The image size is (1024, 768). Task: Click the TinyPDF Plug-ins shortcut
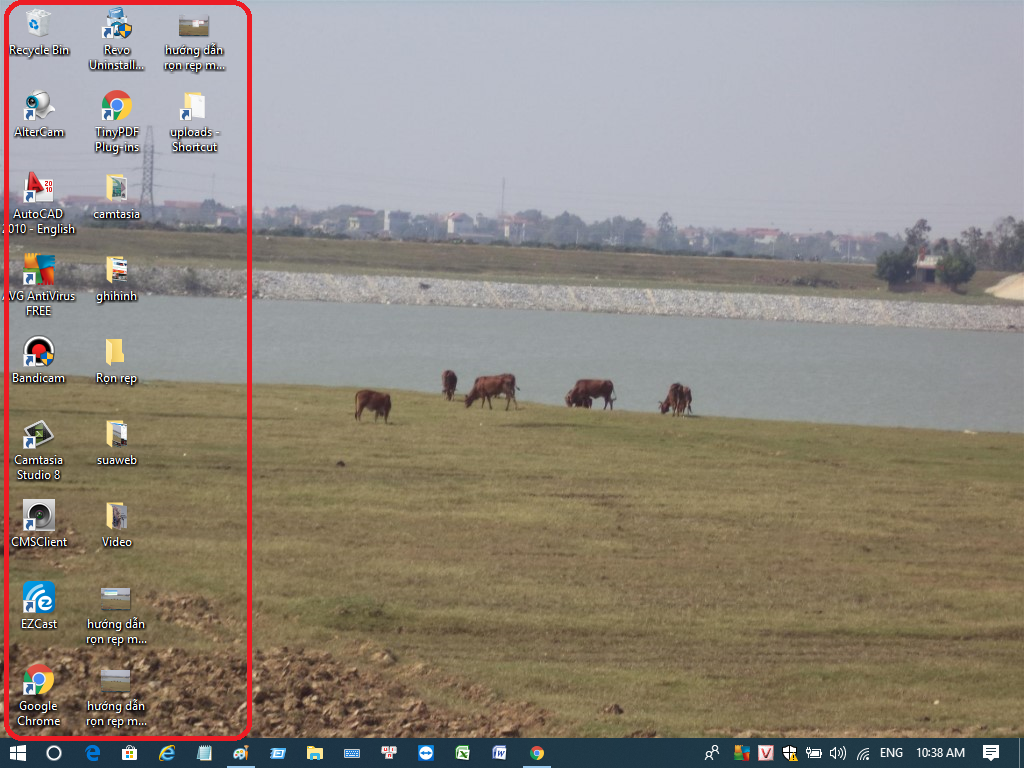tap(117, 106)
